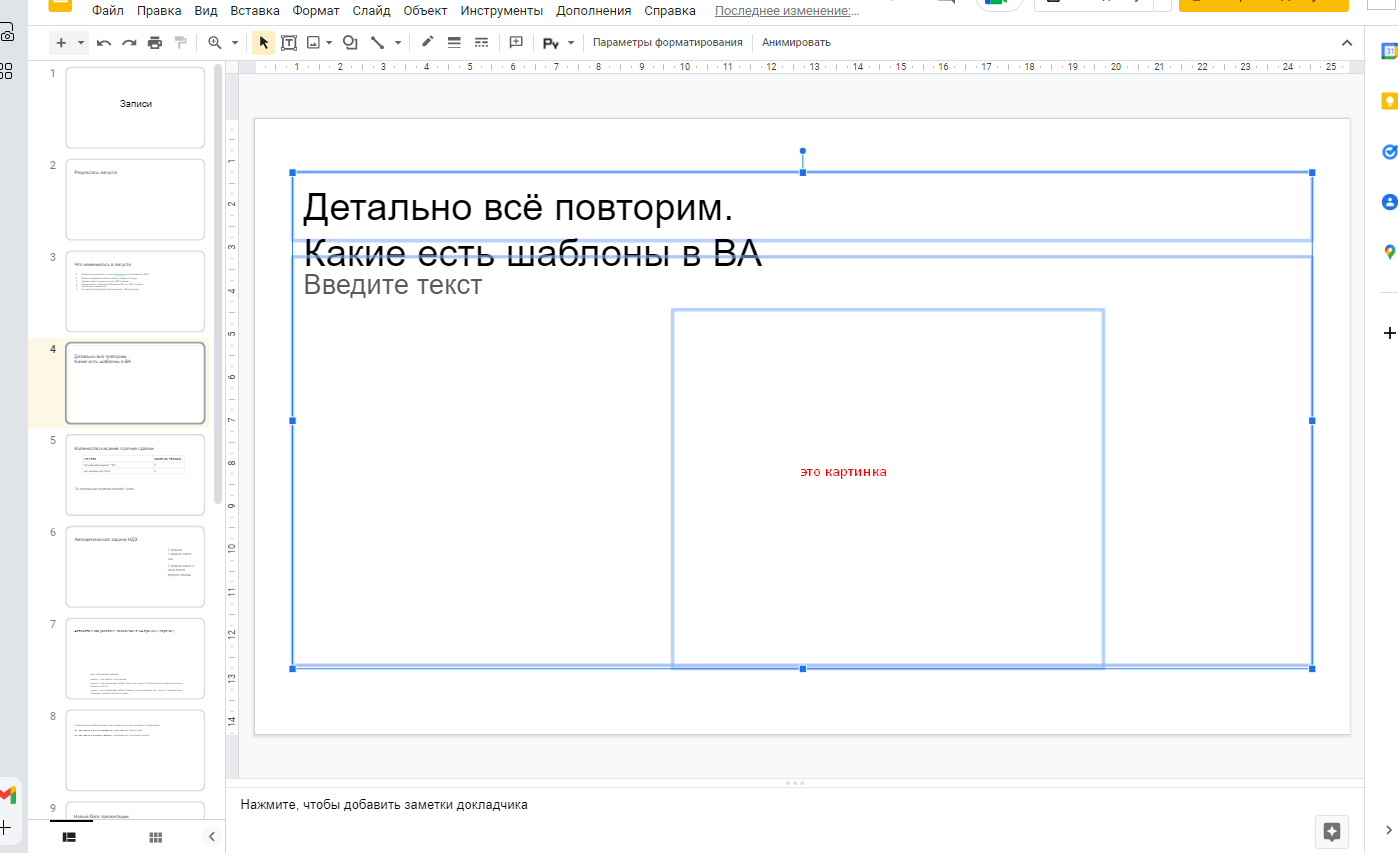Select the zoom magnifier tool

[214, 43]
